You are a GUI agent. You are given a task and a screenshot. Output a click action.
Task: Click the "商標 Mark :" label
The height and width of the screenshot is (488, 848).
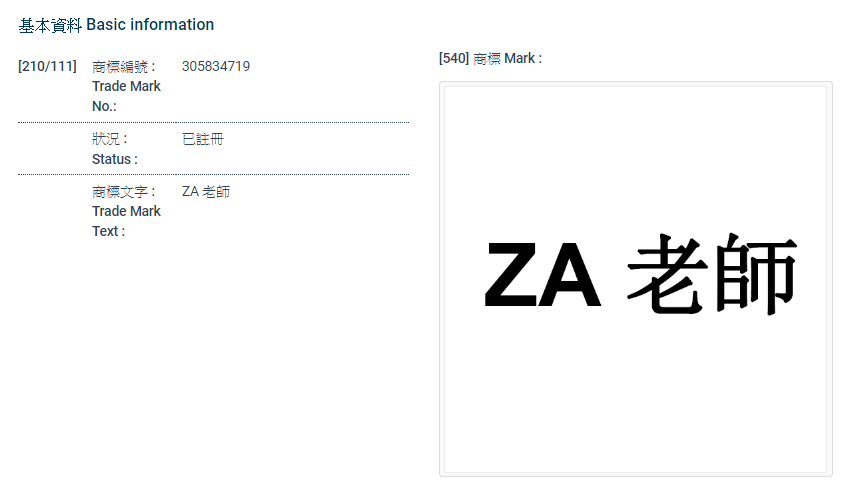[x=508, y=59]
